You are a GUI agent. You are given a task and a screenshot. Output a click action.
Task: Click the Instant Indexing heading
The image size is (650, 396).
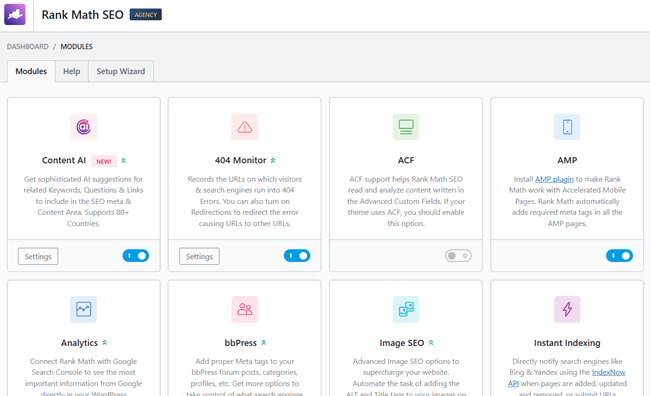coord(567,343)
